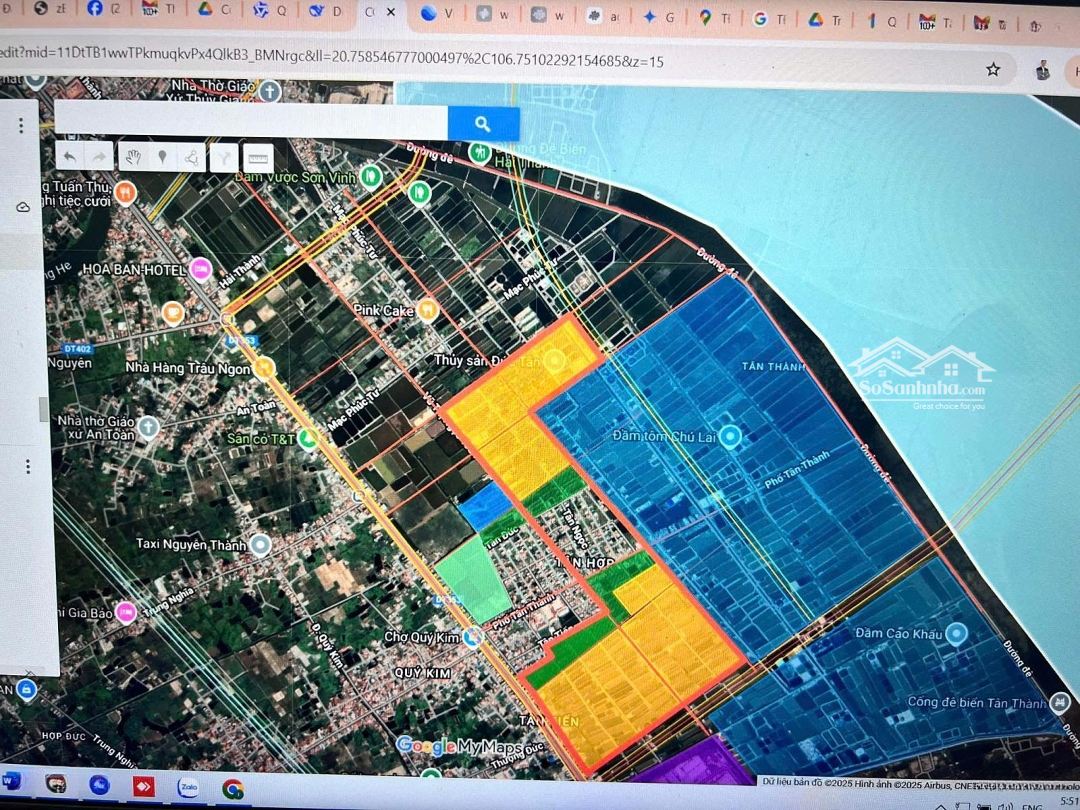The width and height of the screenshot is (1080, 810).
Task: Choose the add marker tool
Action: click(161, 157)
